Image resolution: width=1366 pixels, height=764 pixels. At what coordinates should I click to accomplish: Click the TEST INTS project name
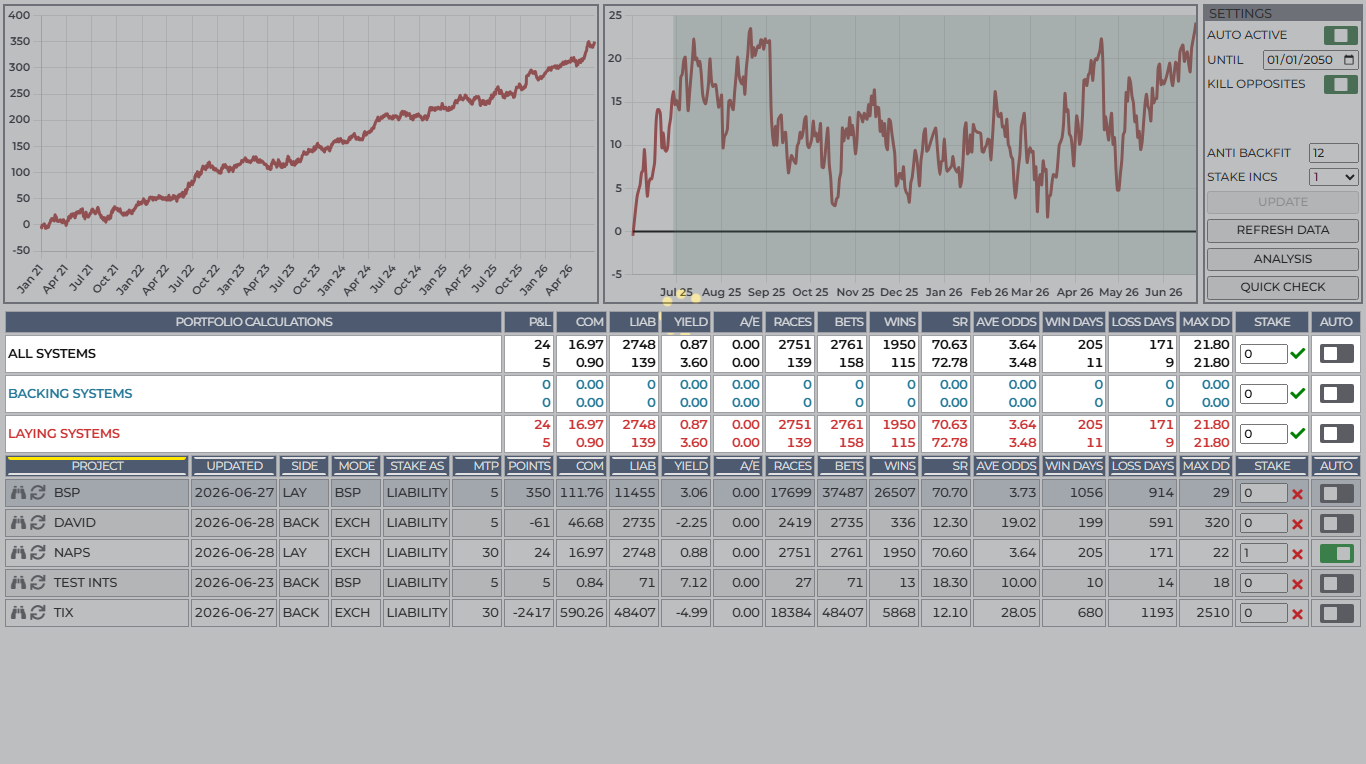coord(85,583)
